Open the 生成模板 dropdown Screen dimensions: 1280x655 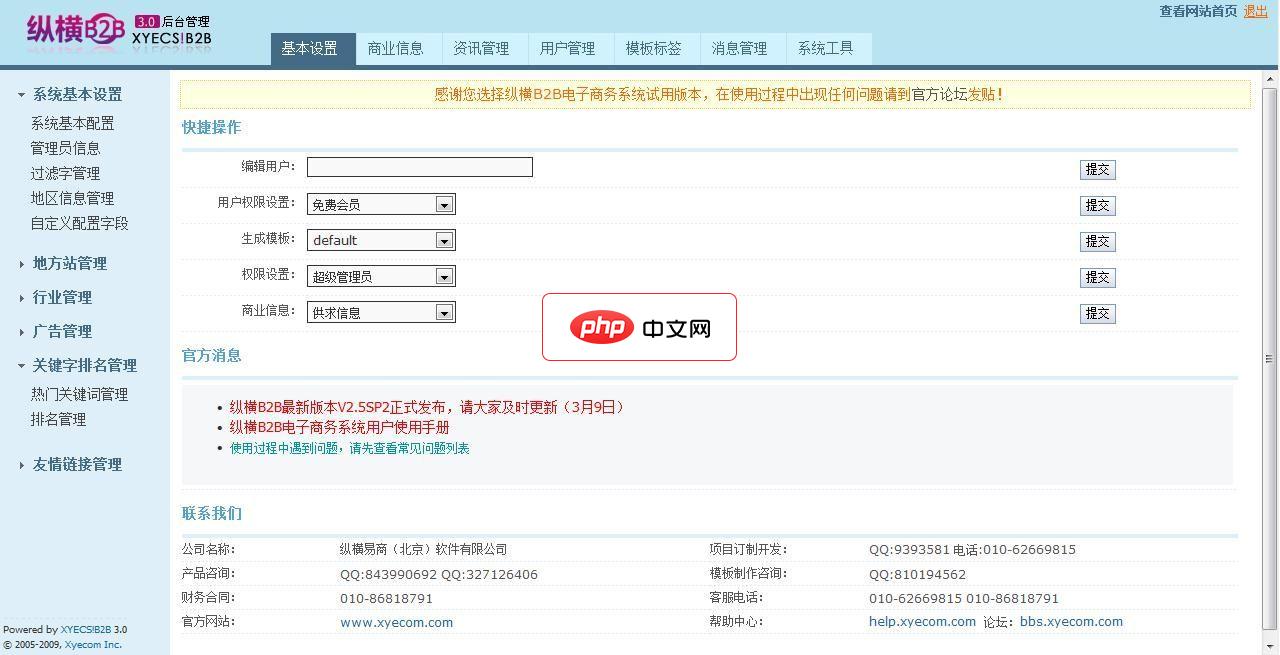(x=381, y=240)
